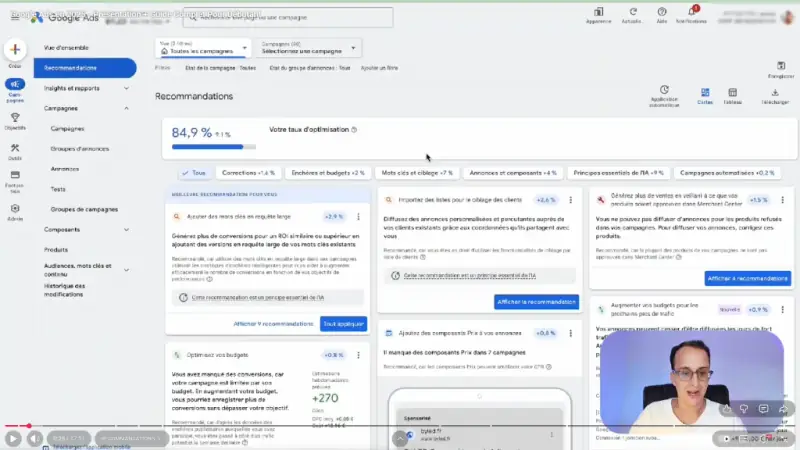Select the Tous filter chip
The height and width of the screenshot is (450, 800).
[194, 173]
